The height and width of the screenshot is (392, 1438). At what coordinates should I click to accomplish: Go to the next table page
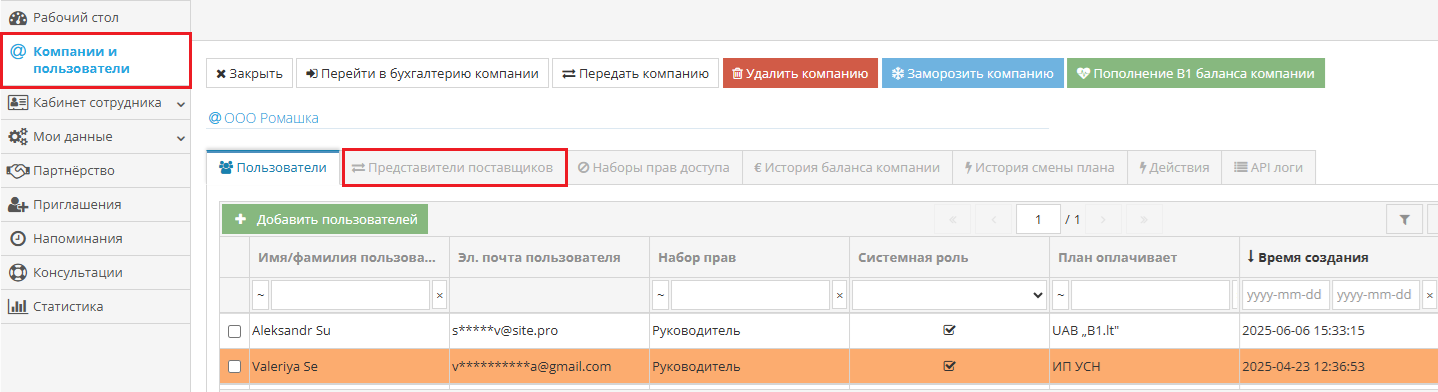point(1103,219)
